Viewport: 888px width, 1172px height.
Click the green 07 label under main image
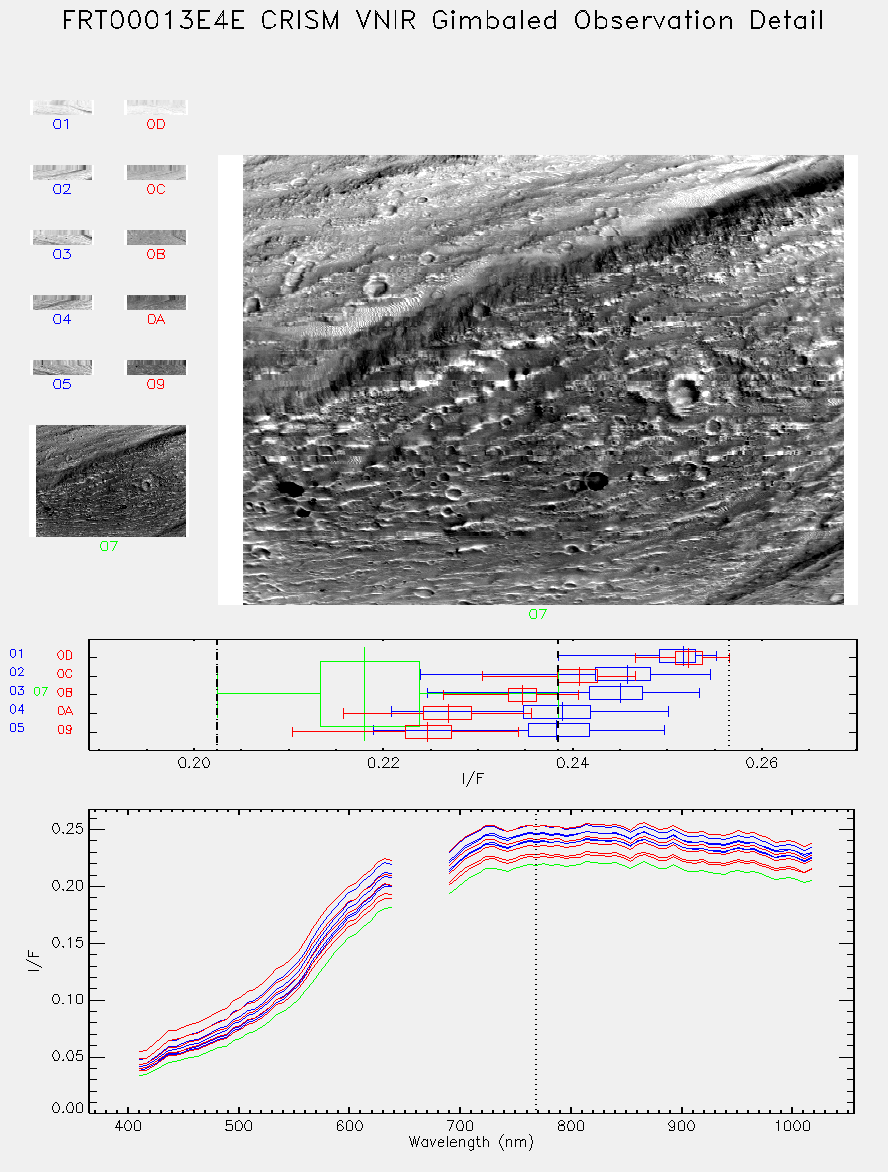(x=537, y=614)
